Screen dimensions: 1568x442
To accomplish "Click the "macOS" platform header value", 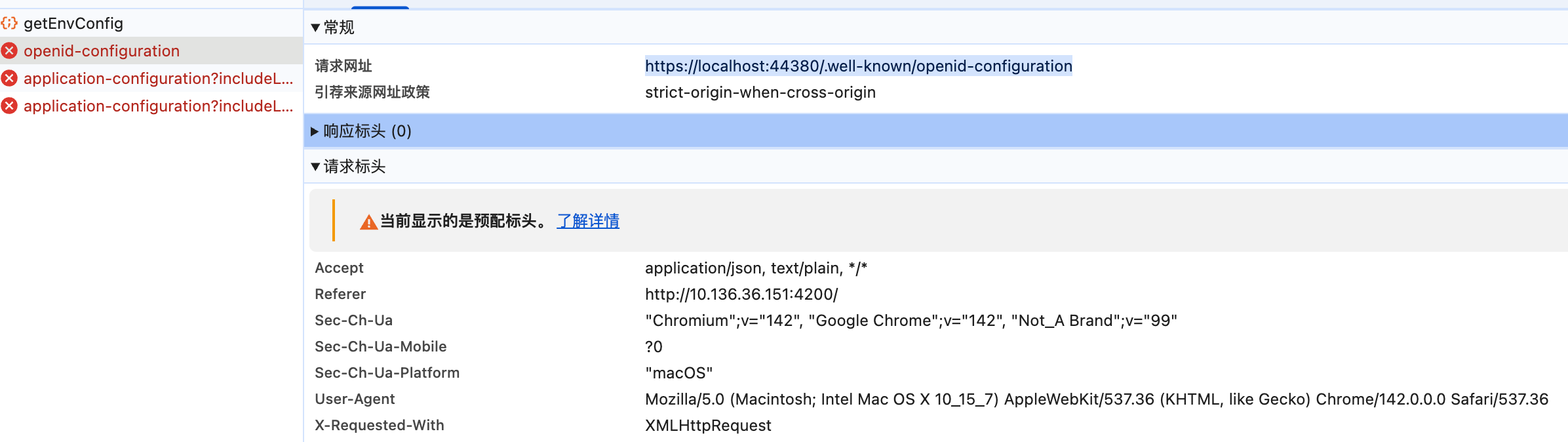I will pyautogui.click(x=678, y=373).
